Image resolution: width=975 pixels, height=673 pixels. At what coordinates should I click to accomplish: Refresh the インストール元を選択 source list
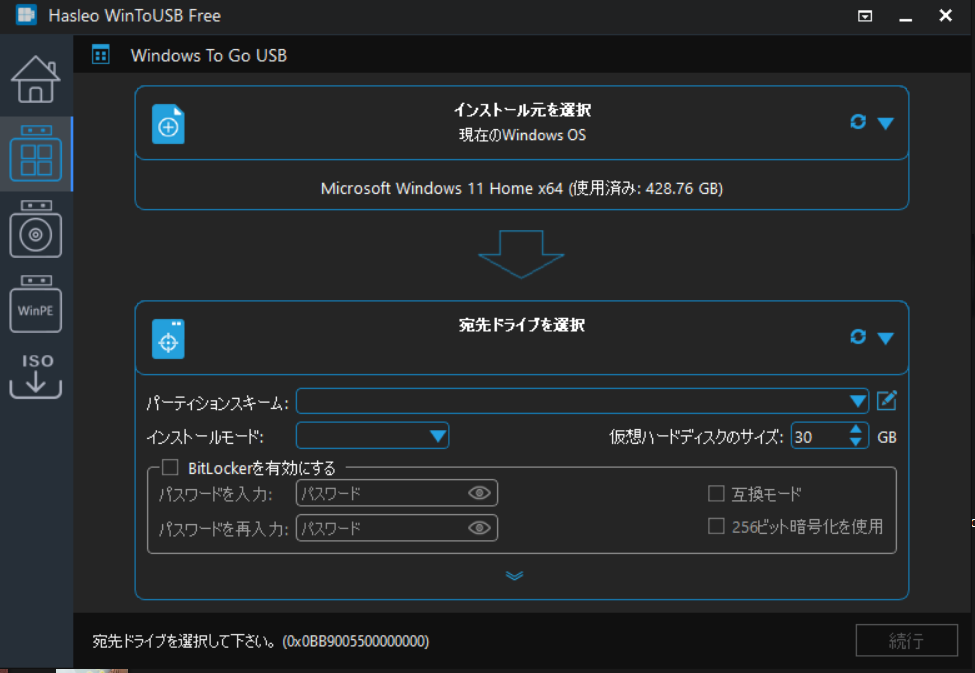coord(858,122)
